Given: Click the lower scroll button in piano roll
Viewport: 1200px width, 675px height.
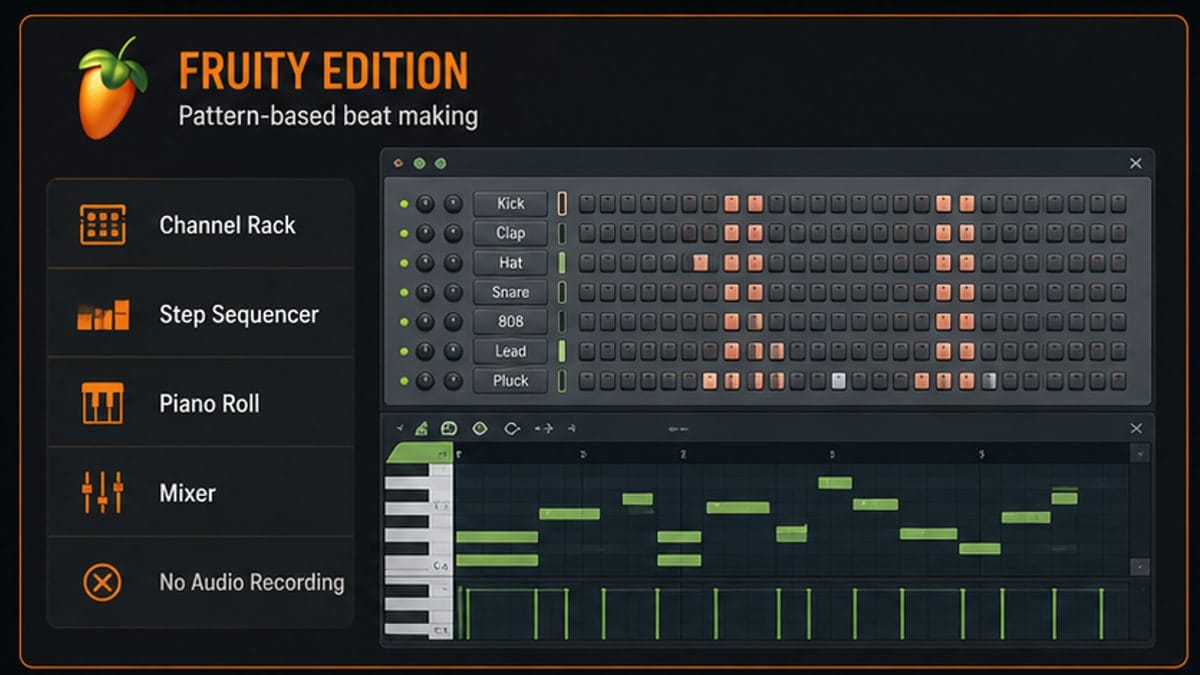Looking at the screenshot, I should click(1139, 567).
